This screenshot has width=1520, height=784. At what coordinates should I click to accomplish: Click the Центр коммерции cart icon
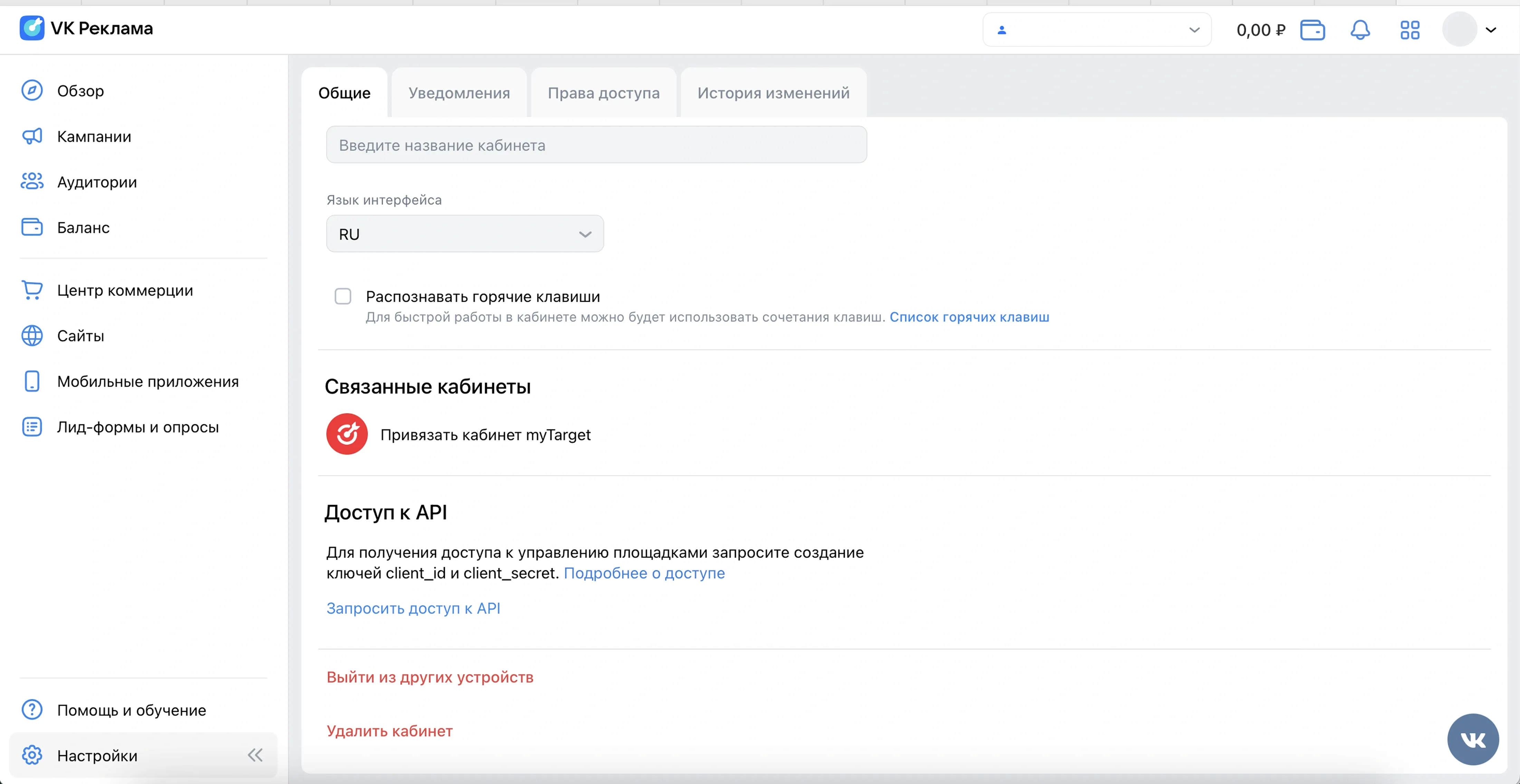tap(32, 290)
